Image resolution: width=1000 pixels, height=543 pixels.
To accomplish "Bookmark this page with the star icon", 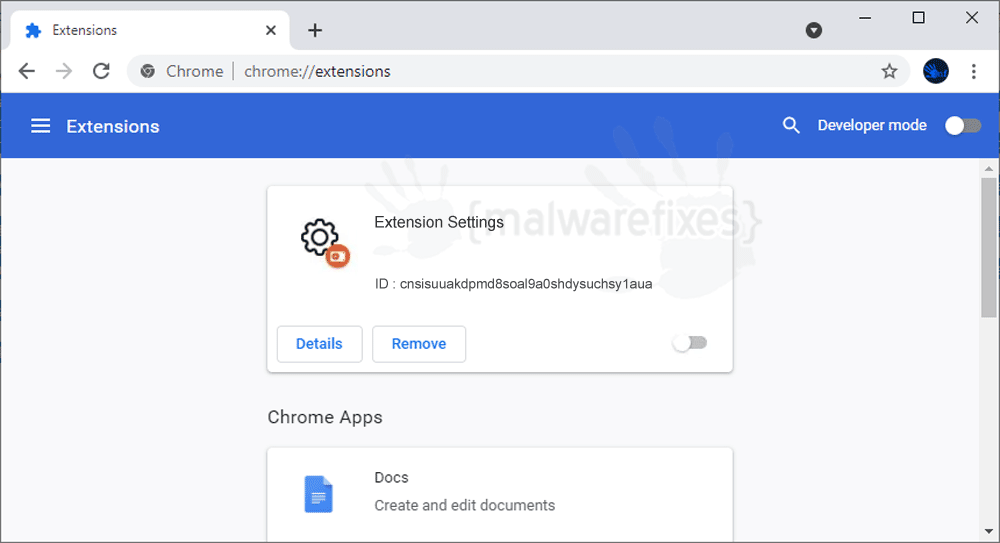I will pos(889,71).
